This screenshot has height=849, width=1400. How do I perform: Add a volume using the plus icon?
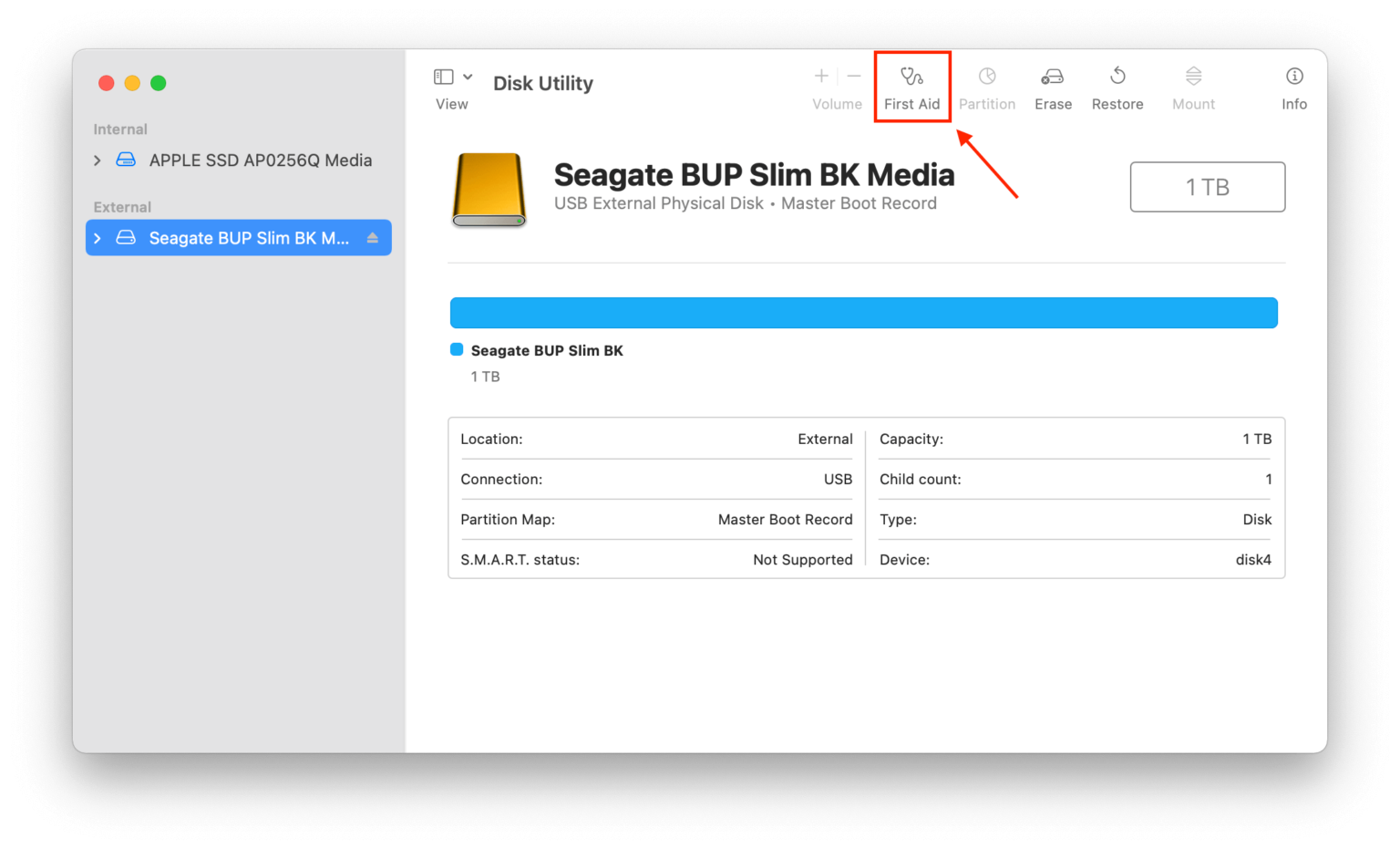(820, 76)
